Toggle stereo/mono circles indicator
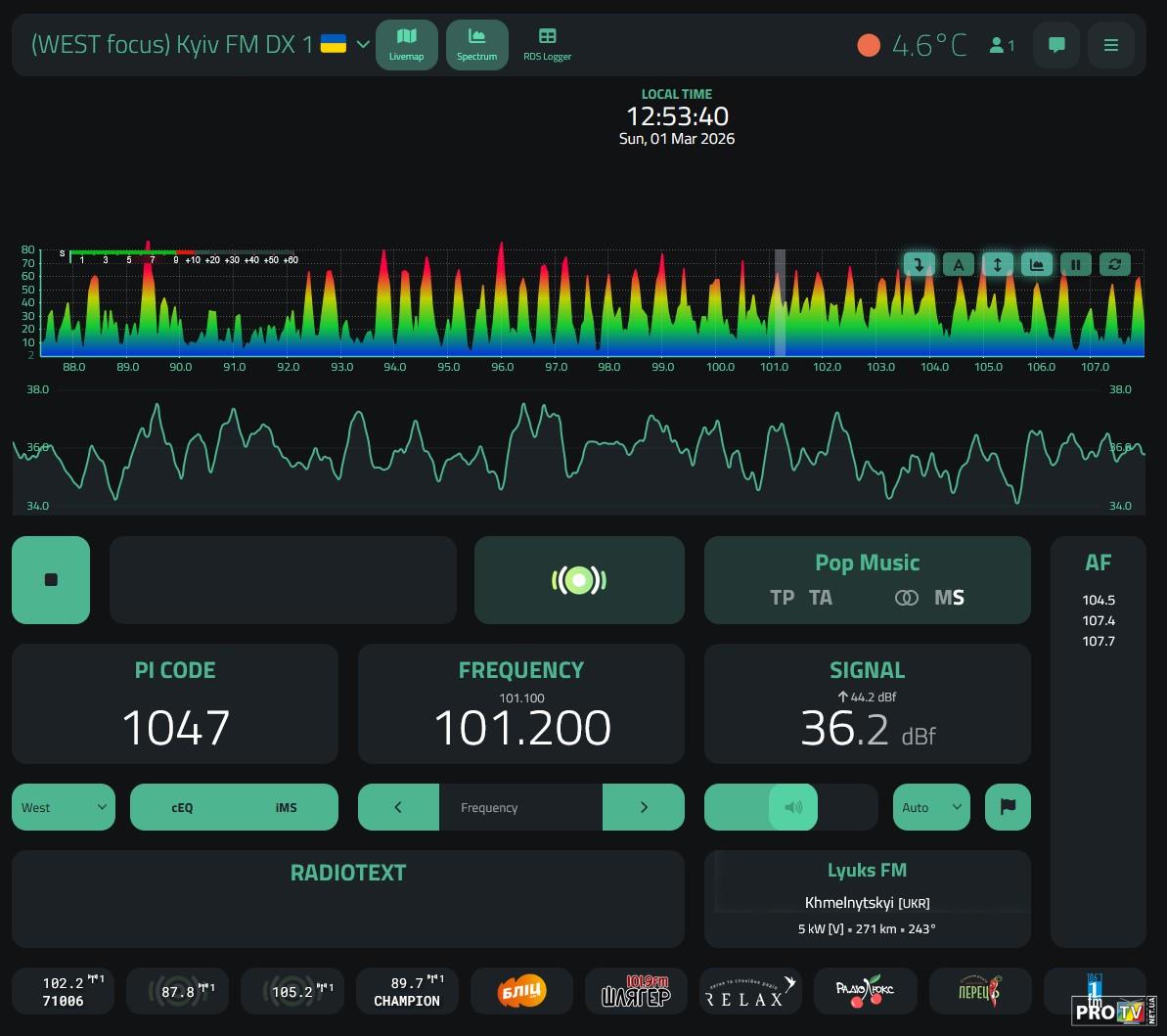 (x=907, y=598)
